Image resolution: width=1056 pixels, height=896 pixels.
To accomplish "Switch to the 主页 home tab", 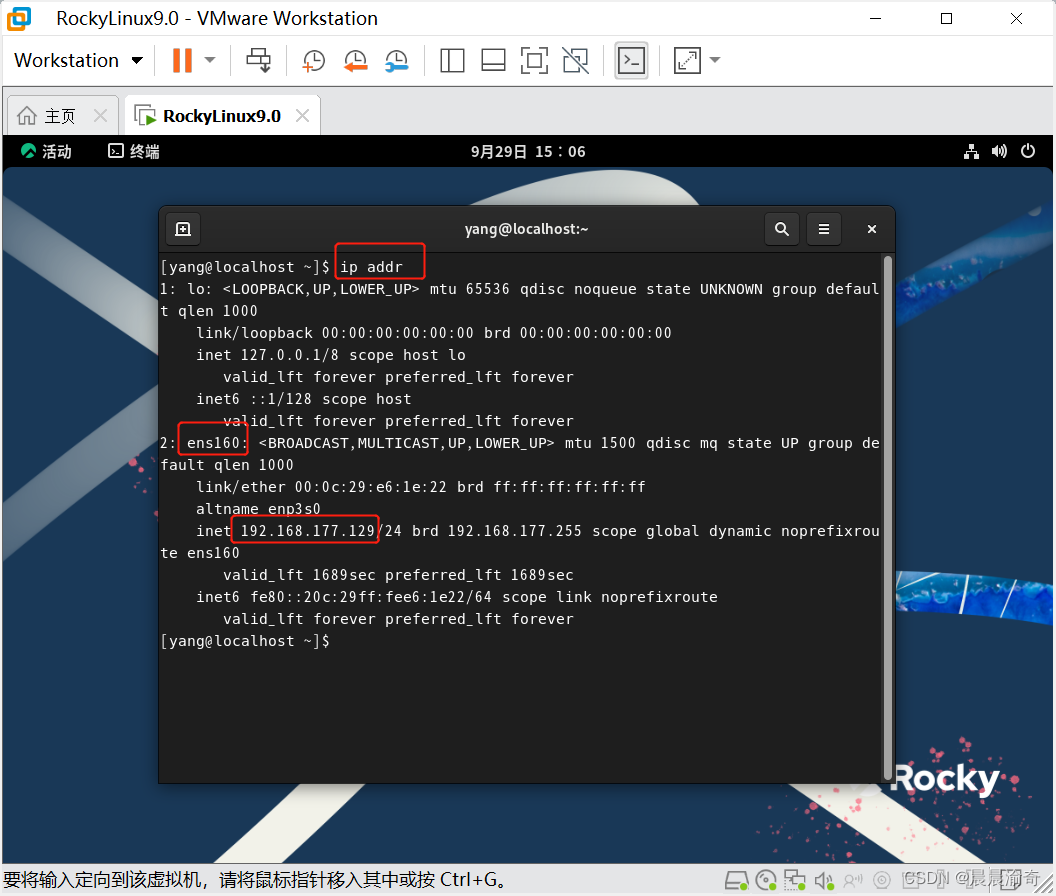I will point(62,116).
